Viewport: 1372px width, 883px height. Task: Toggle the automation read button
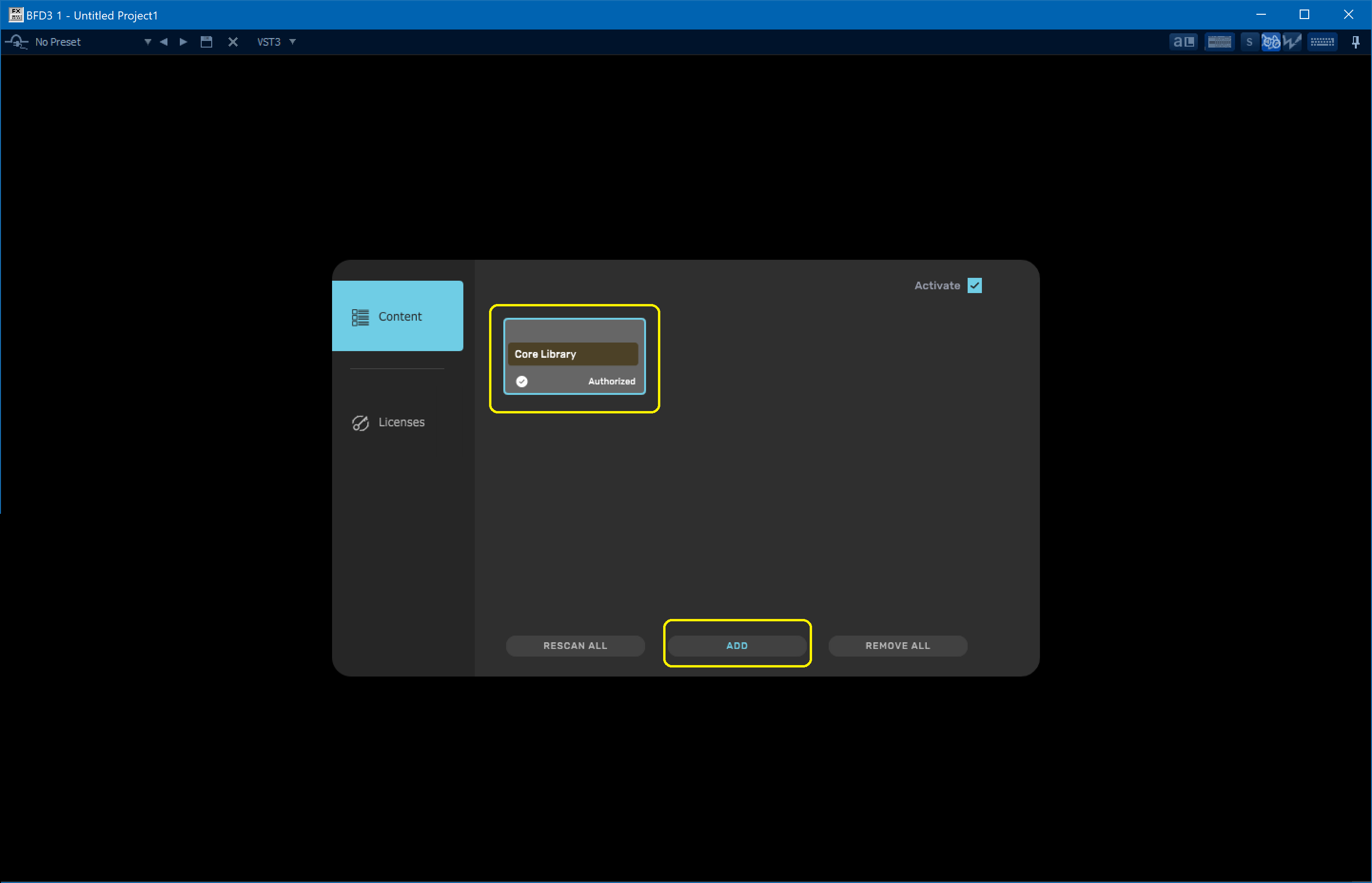tap(1271, 42)
